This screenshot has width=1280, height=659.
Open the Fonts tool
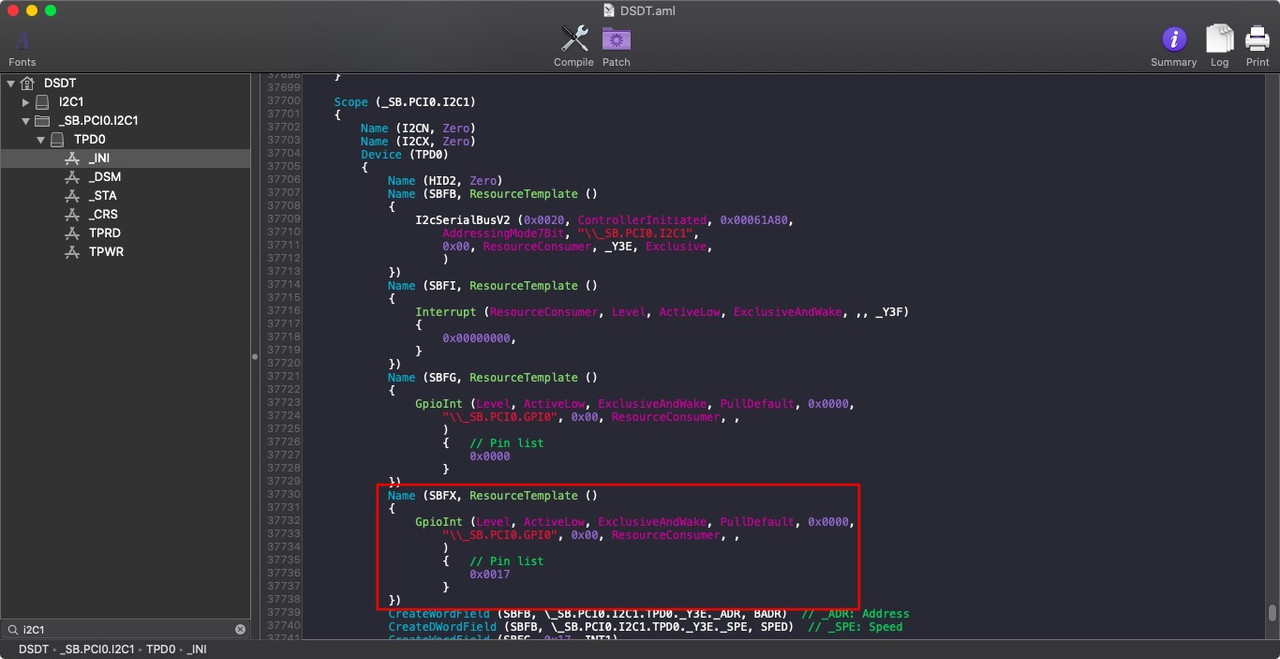click(x=22, y=47)
